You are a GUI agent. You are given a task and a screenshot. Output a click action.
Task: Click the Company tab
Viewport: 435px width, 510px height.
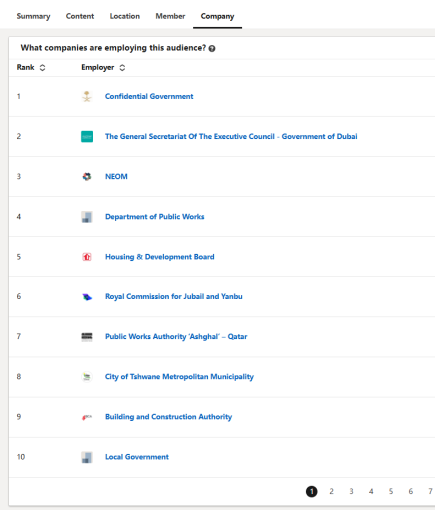coord(217,16)
